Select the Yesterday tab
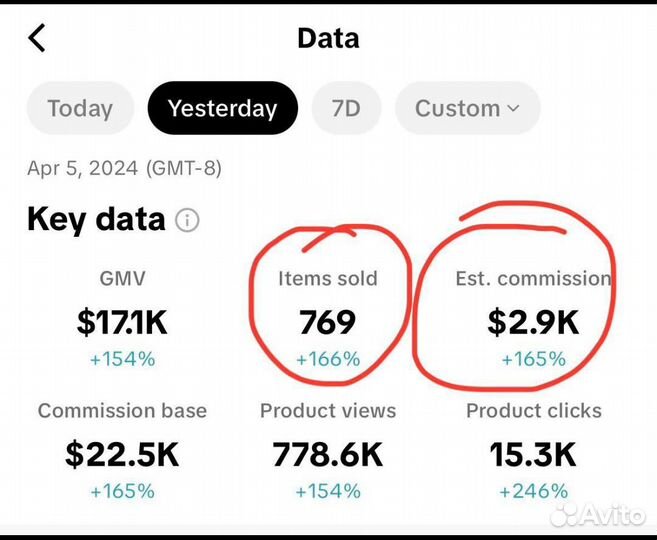Viewport: 657px width, 540px height. tap(222, 108)
